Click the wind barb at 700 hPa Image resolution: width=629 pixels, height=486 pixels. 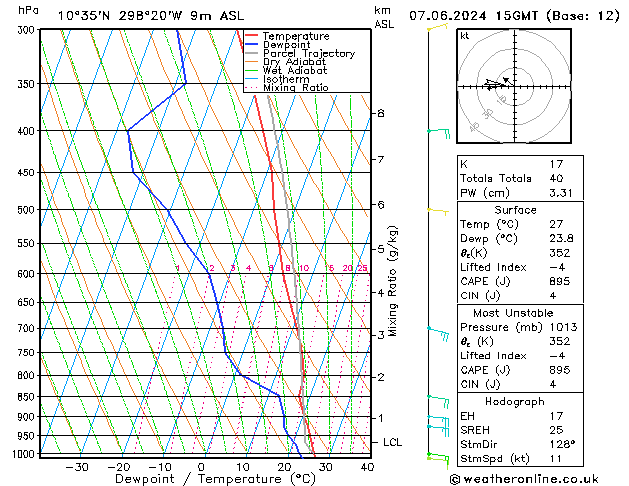tap(438, 334)
